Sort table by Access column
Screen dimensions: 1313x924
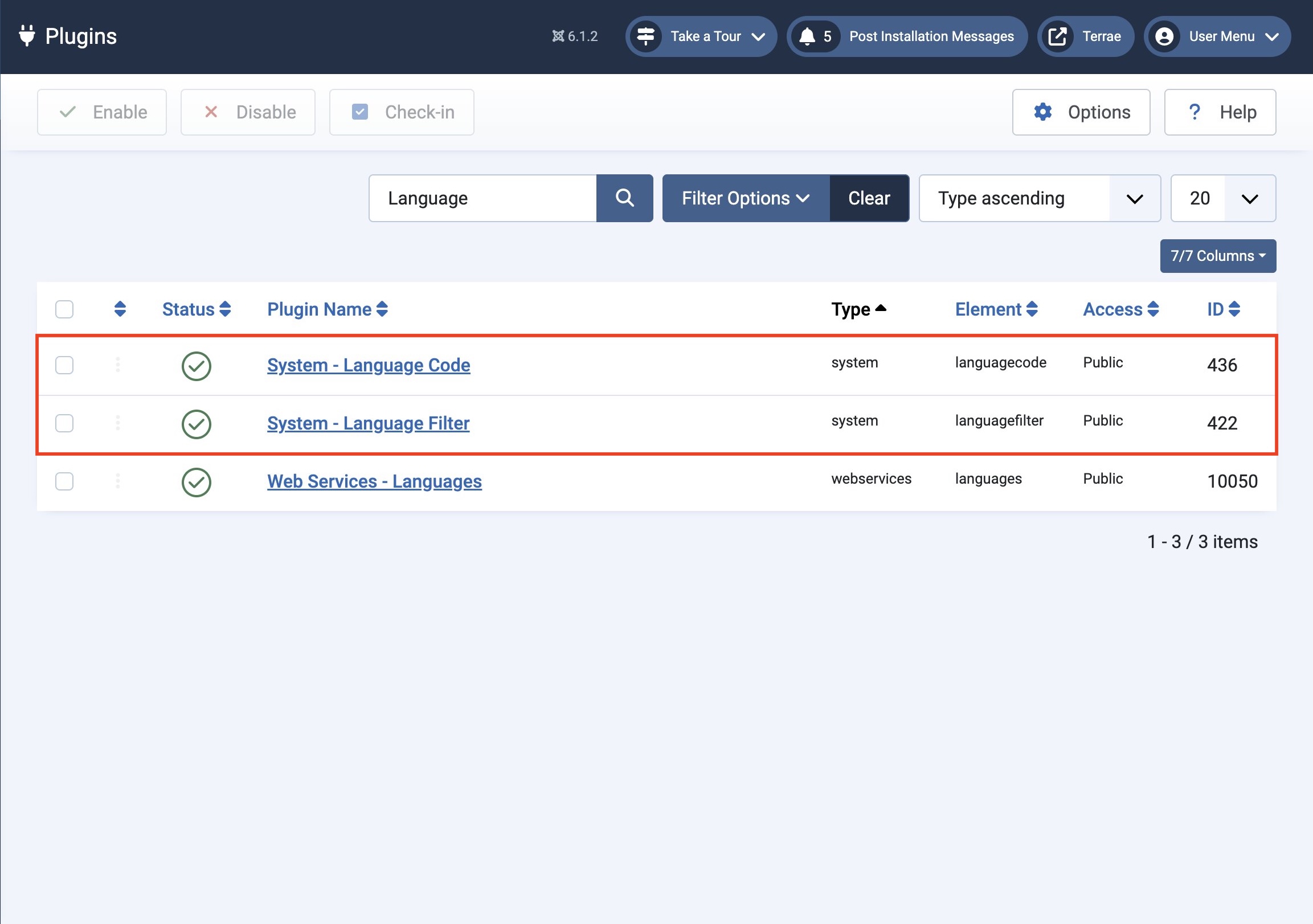tap(1121, 309)
